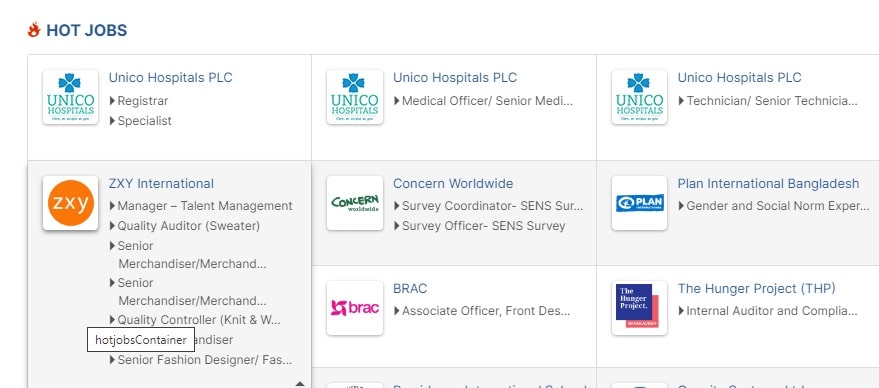Select the Quality Auditor (Sweater) job

tap(188, 226)
